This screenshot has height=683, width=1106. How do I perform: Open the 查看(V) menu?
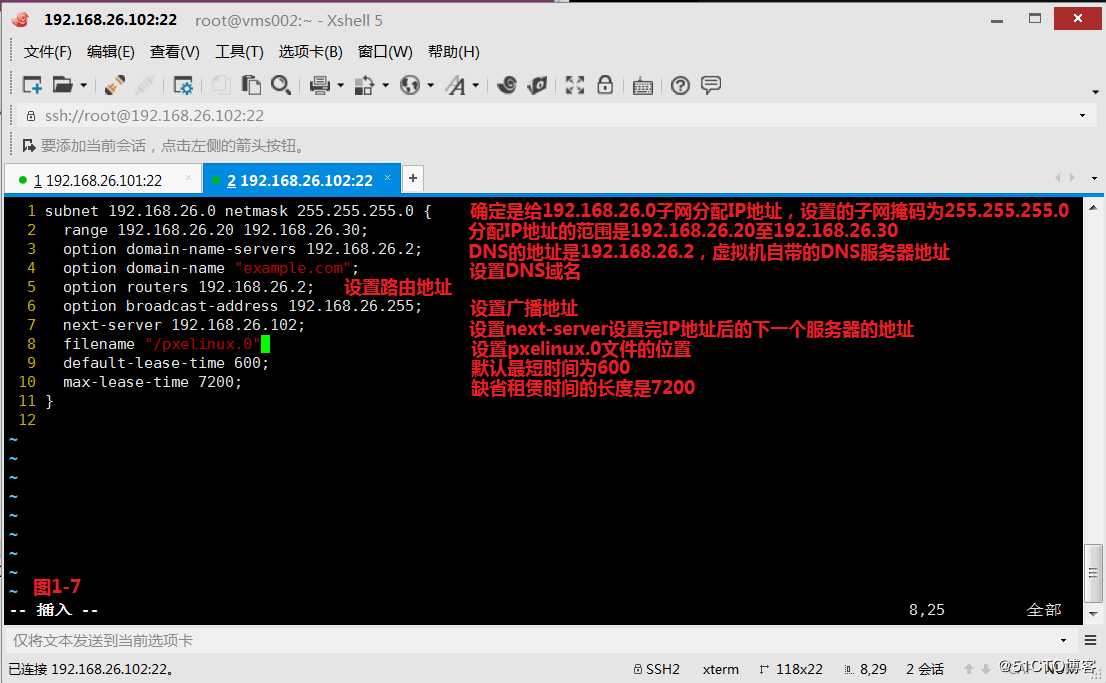174,52
